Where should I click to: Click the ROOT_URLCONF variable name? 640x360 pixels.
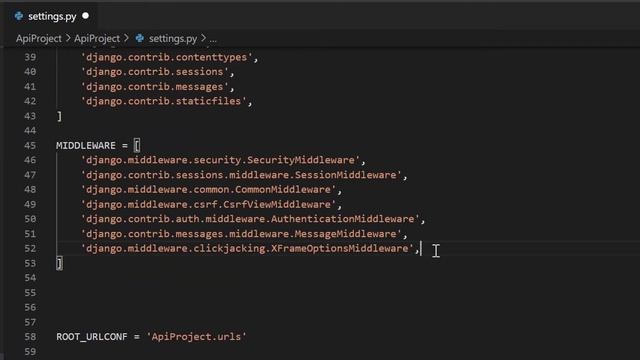(x=92, y=337)
